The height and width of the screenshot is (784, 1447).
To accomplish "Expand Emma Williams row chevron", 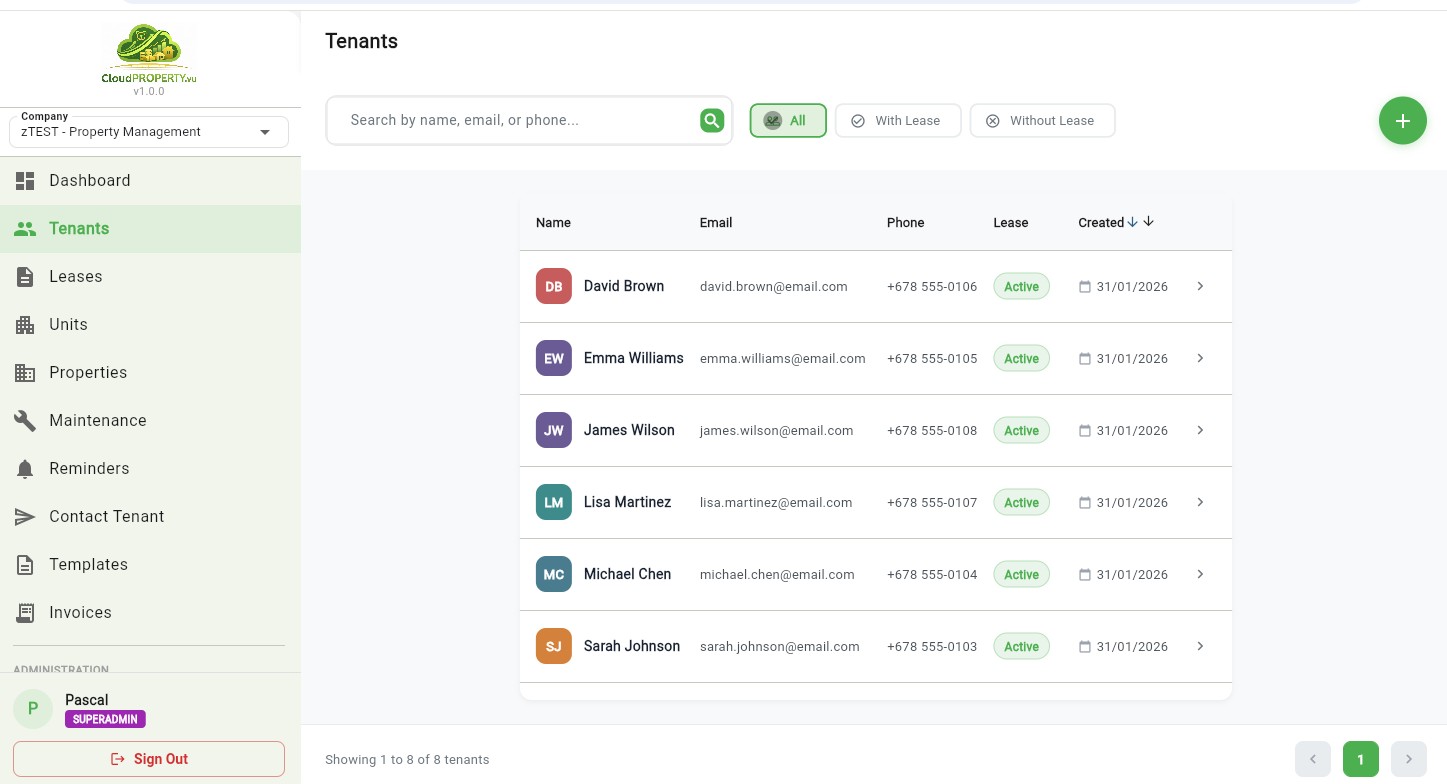I will 1200,358.
